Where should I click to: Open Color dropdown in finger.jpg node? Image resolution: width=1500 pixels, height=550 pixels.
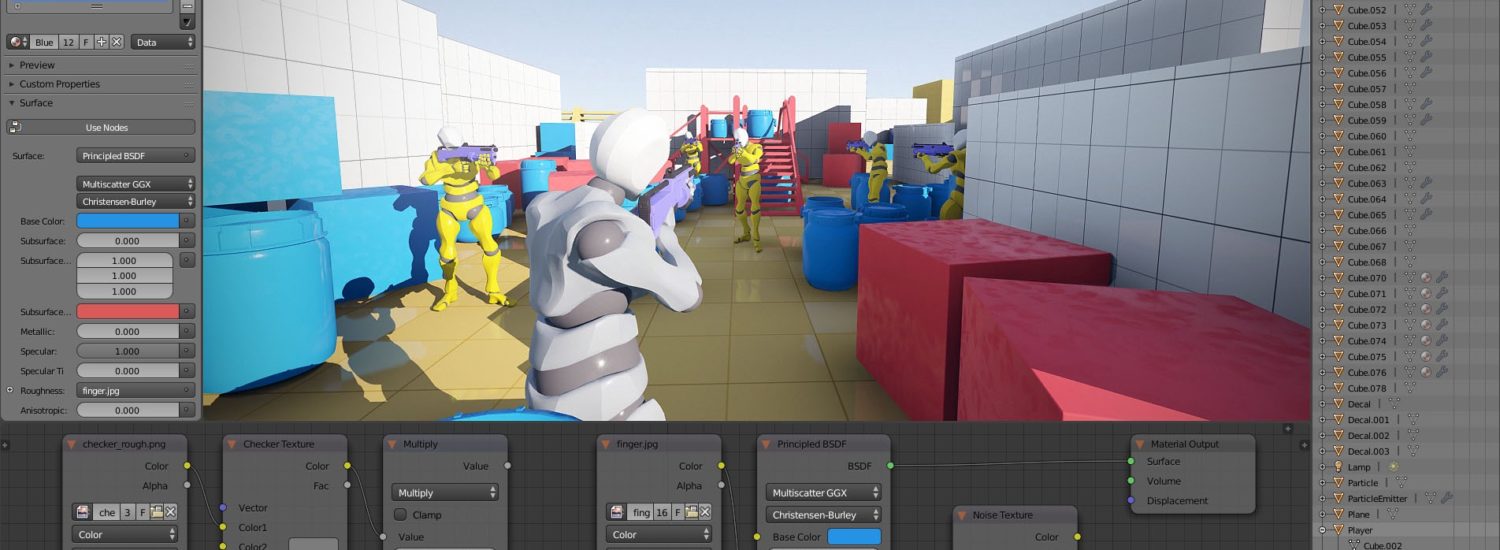[x=659, y=535]
